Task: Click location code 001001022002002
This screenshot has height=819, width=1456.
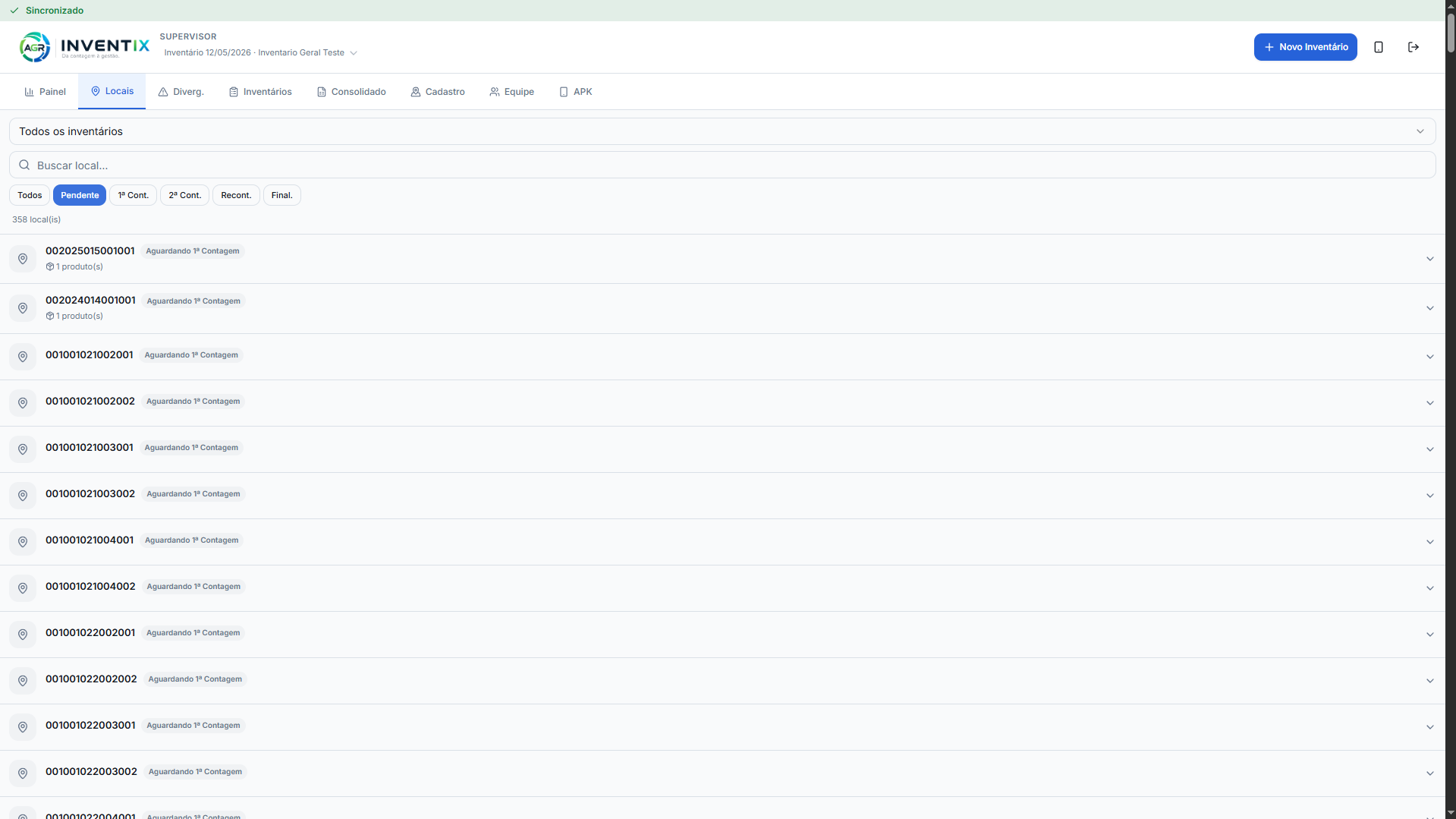Action: tap(91, 679)
